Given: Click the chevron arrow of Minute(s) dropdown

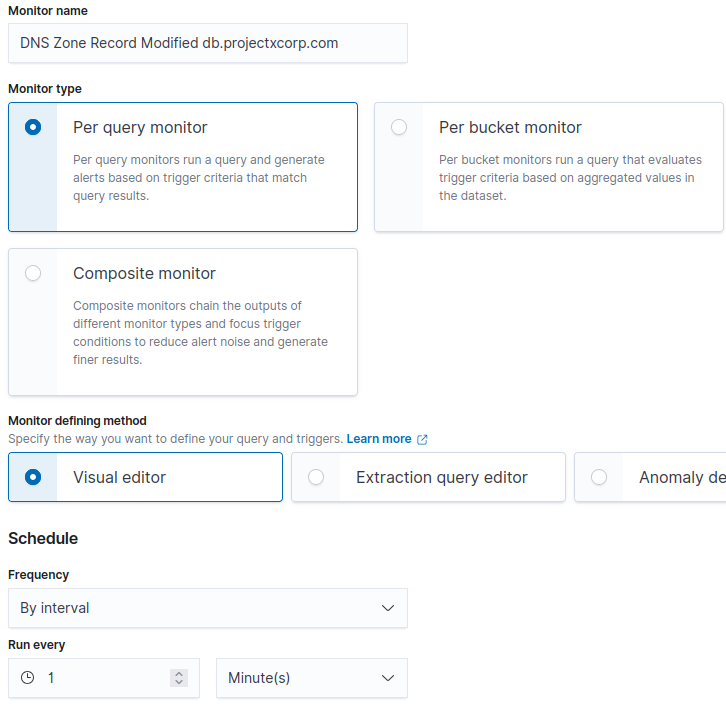Looking at the screenshot, I should click(388, 678).
